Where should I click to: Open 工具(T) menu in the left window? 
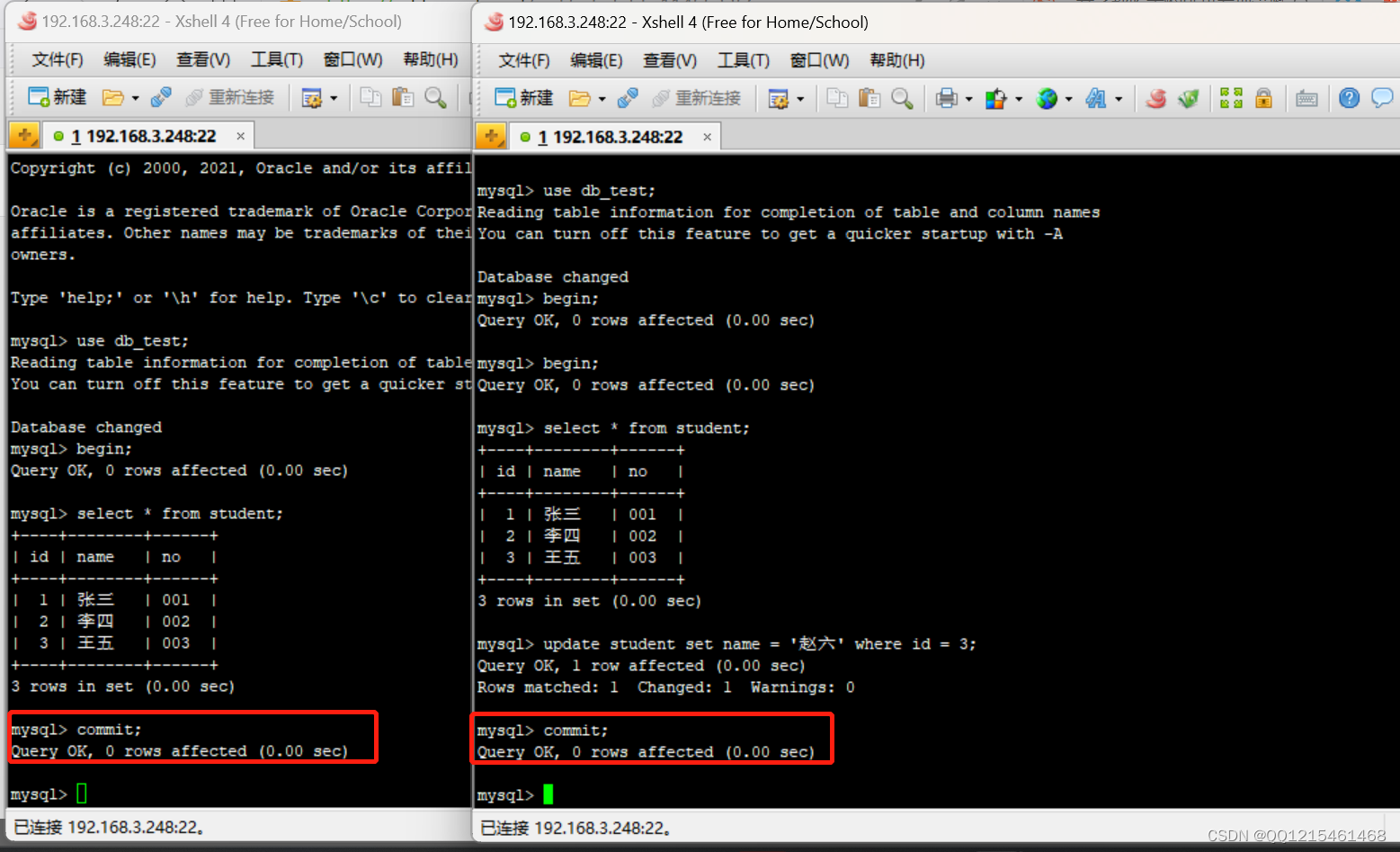click(277, 59)
